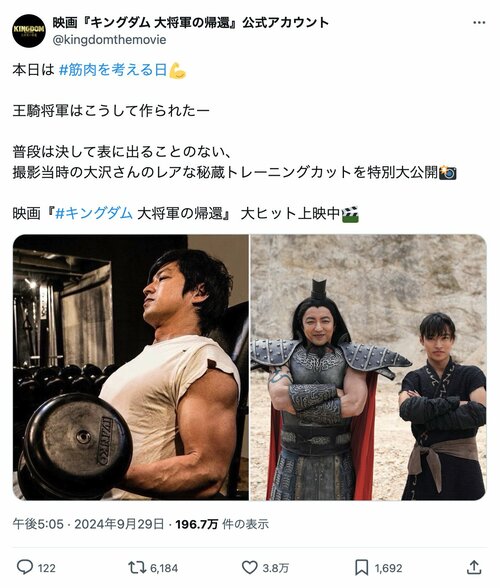Open the three-dot more options menu
The height and width of the screenshot is (588, 500).
click(479, 23)
